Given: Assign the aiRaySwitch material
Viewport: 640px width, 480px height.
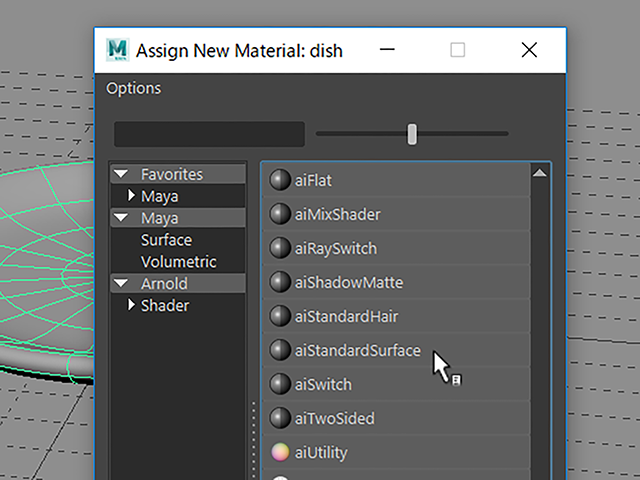Looking at the screenshot, I should (x=396, y=248).
